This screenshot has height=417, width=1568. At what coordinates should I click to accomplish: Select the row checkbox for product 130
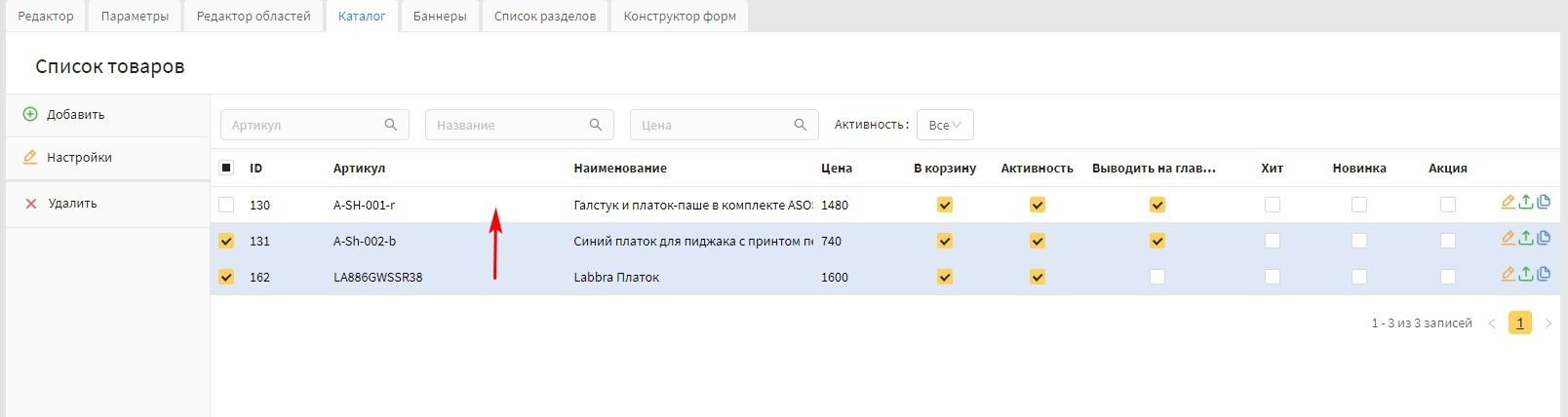click(x=226, y=205)
